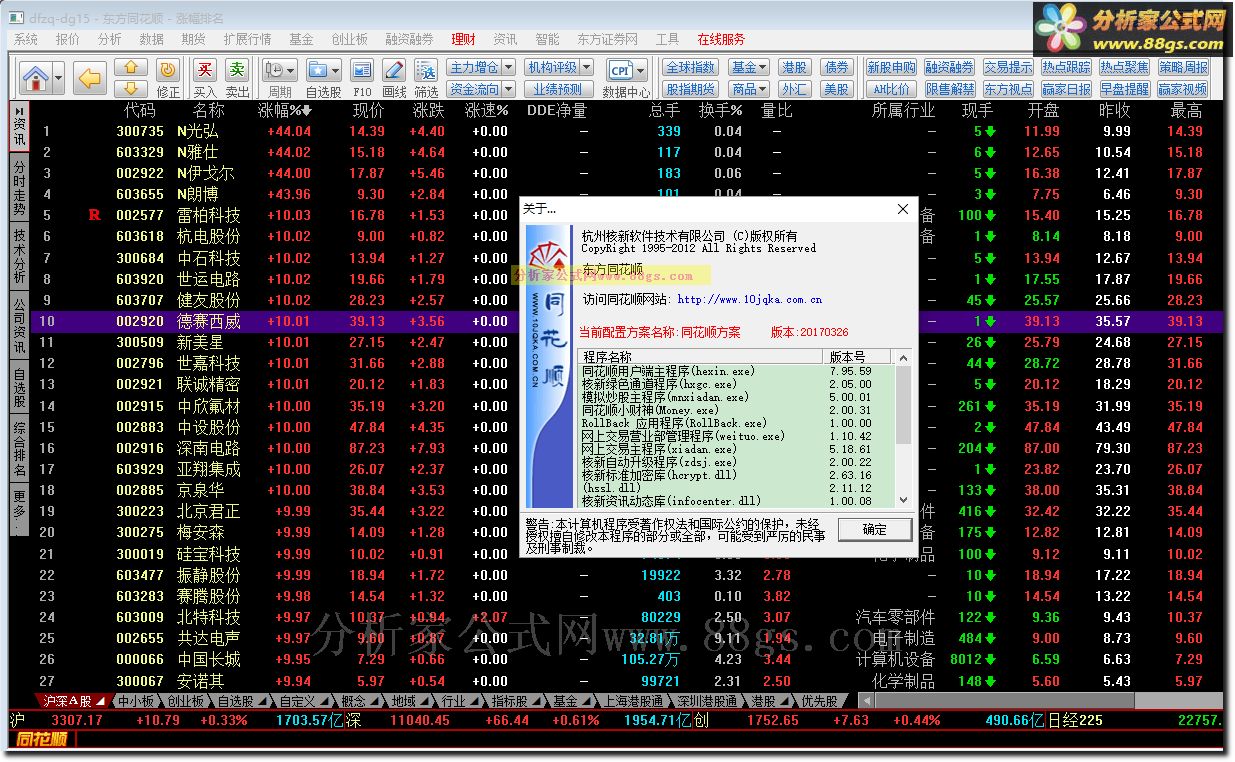Open the www.10jqka.com.cn link
1235x762 pixels.
click(749, 299)
